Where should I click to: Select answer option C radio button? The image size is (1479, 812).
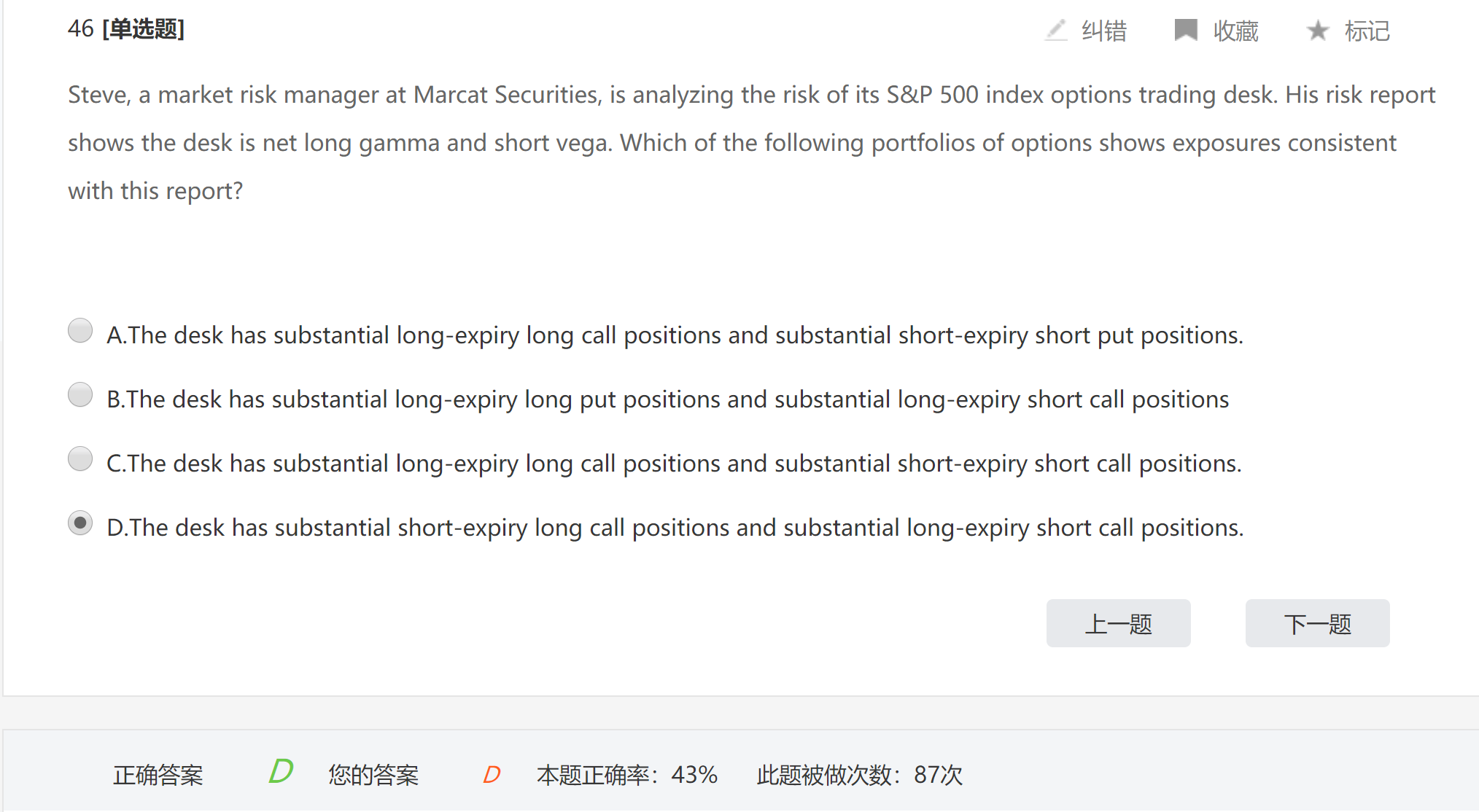point(80,459)
